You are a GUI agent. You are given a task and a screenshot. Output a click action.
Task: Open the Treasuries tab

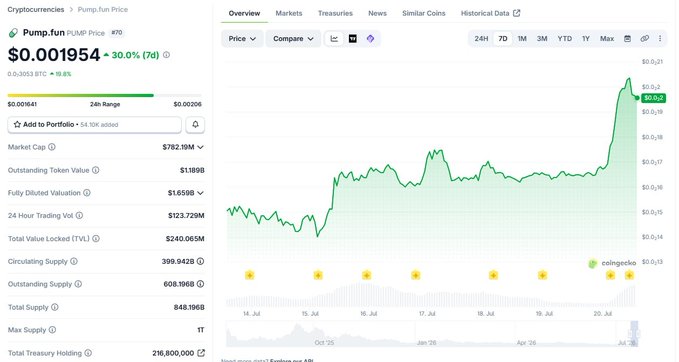pos(335,13)
